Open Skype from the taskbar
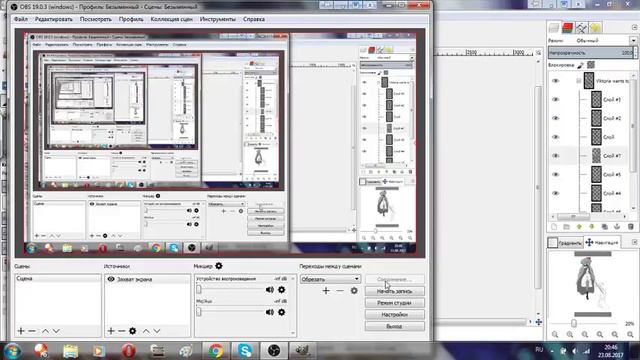Screen dimensions: 640x360 [x=245, y=351]
